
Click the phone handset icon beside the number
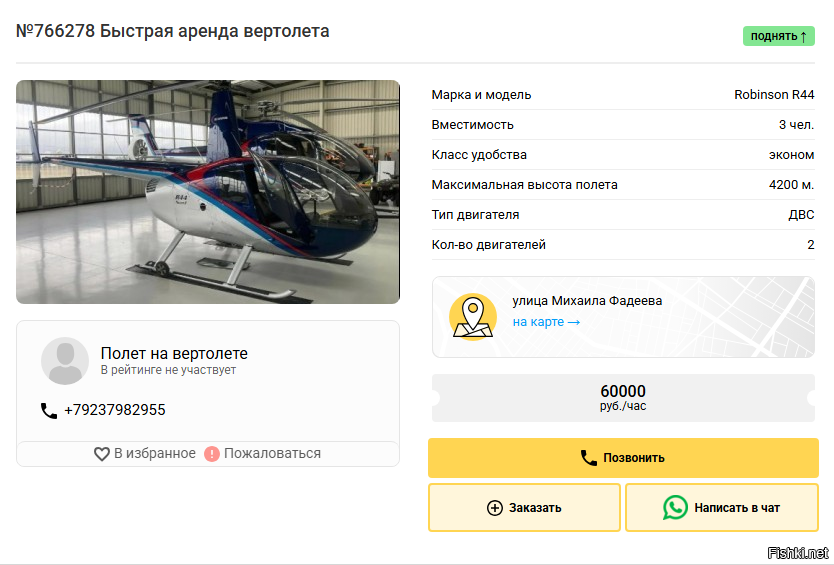pyautogui.click(x=49, y=411)
